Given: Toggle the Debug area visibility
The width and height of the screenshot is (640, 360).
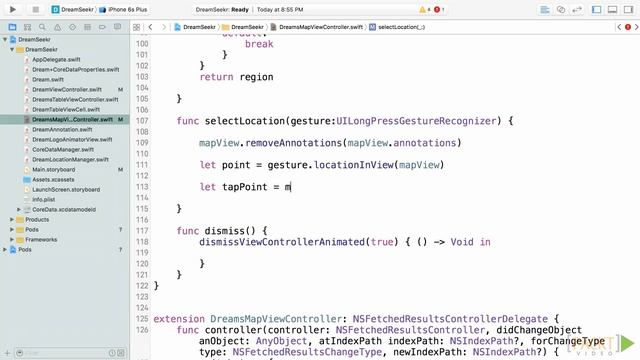Looking at the screenshot, I should pos(612,9).
